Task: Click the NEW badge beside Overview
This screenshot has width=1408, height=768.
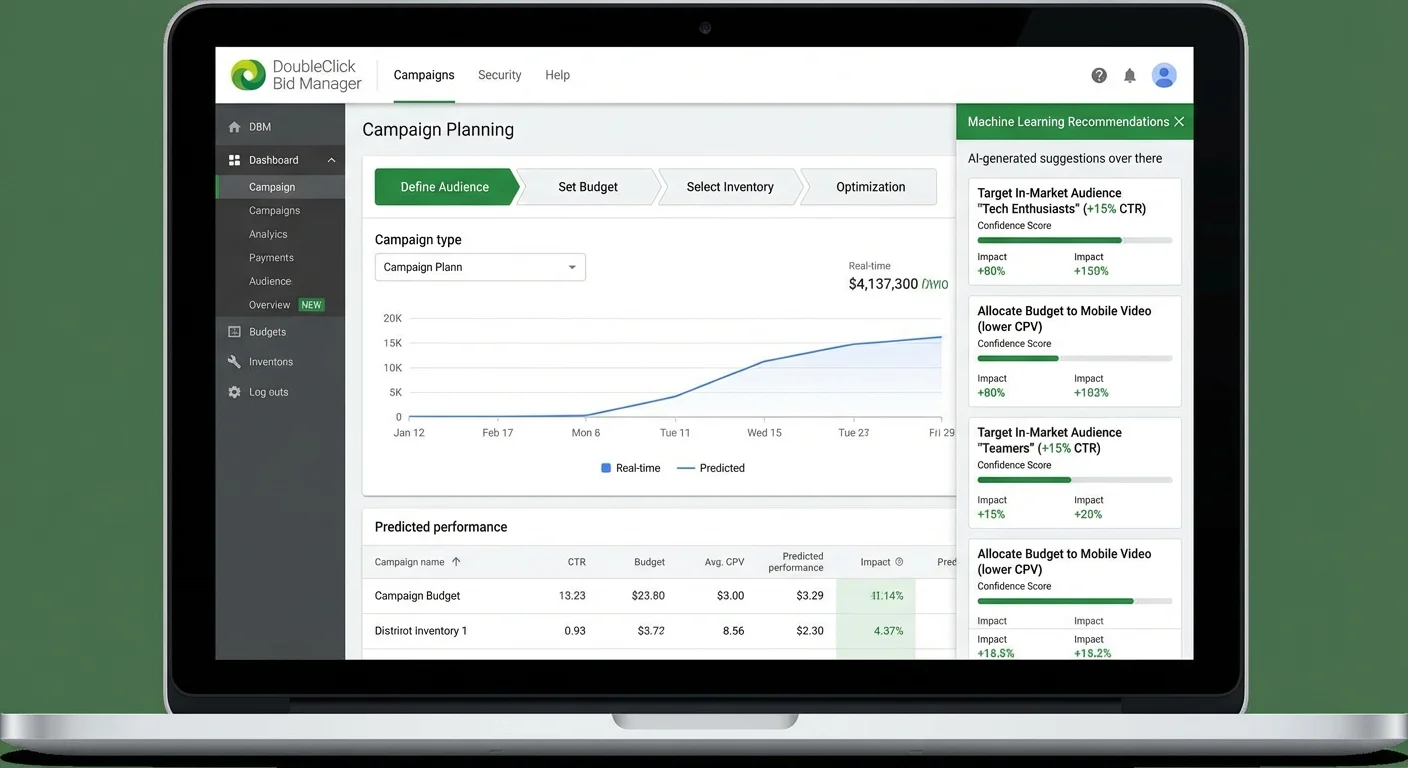Action: click(x=312, y=305)
